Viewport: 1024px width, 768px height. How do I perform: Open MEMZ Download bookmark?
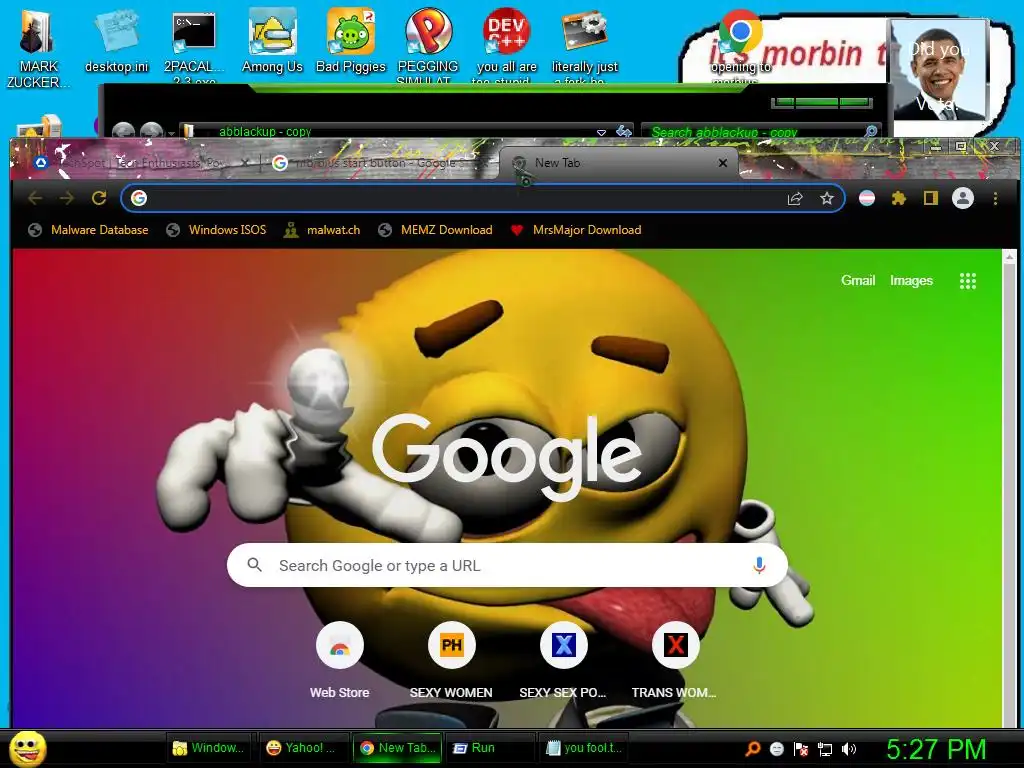(x=436, y=230)
